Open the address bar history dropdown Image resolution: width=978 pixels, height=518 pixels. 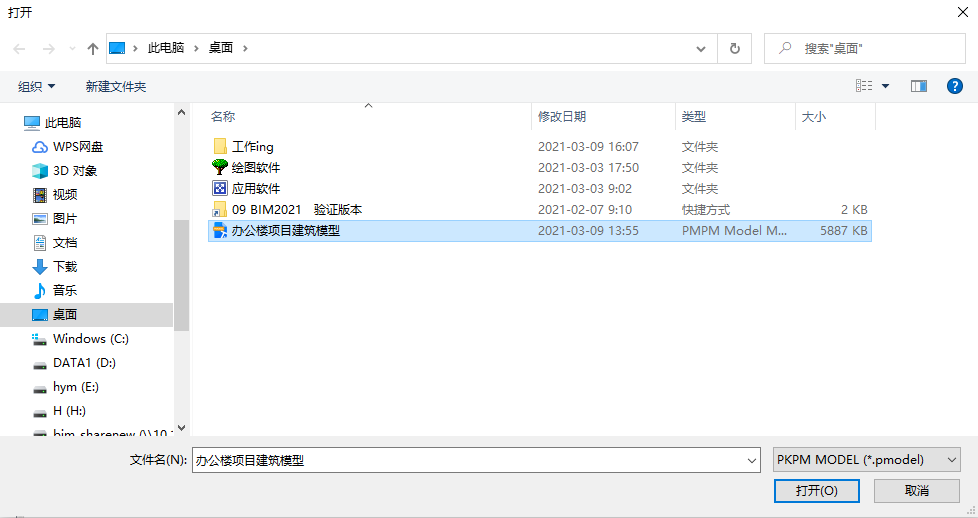[x=701, y=49]
